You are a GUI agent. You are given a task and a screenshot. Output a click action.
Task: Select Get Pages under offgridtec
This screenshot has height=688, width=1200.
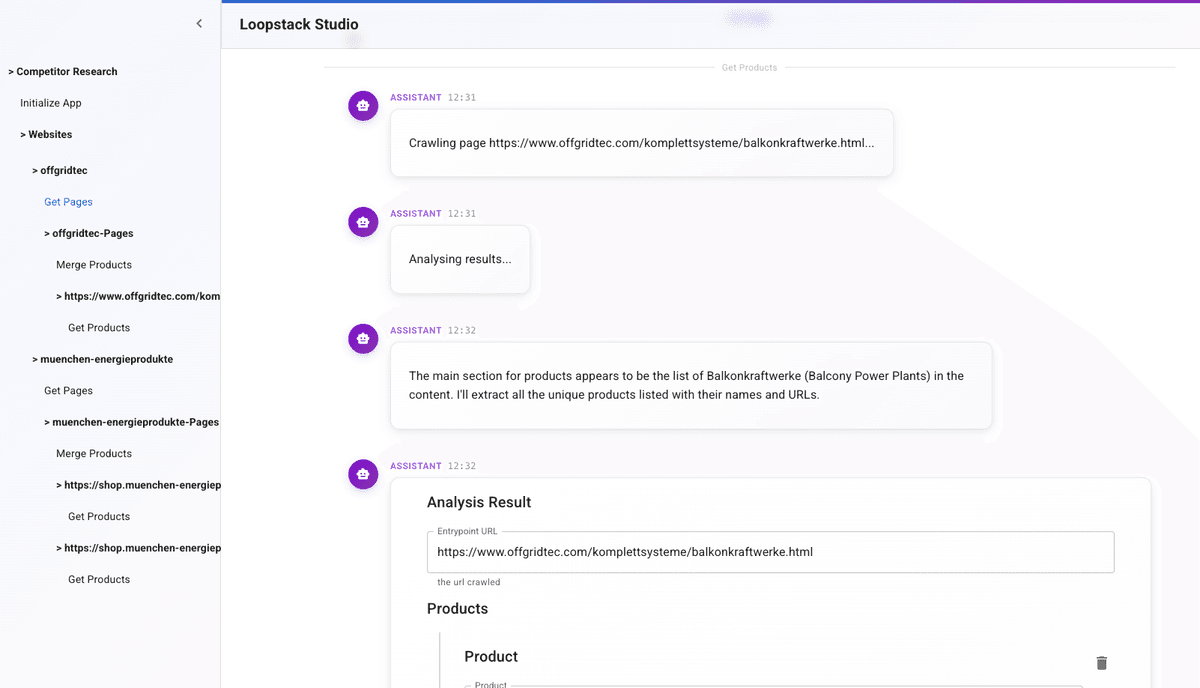(68, 203)
